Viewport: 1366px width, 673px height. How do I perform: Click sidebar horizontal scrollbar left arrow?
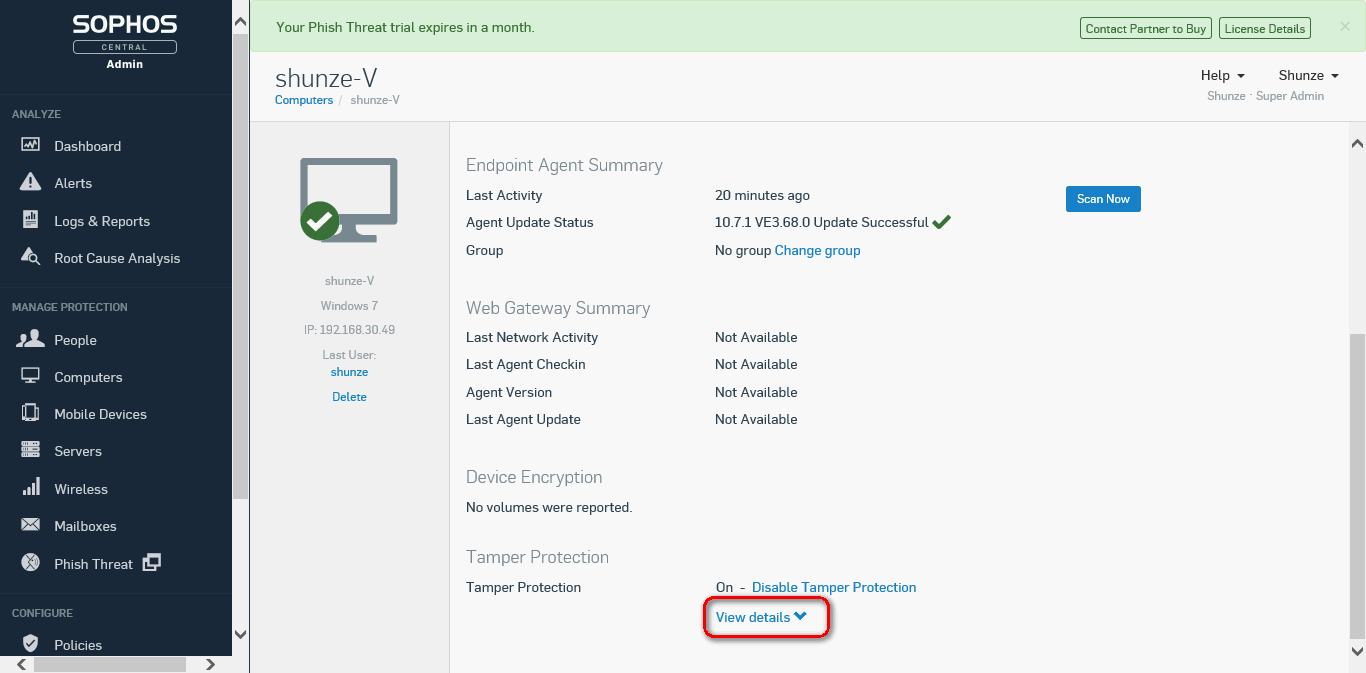click(x=22, y=664)
